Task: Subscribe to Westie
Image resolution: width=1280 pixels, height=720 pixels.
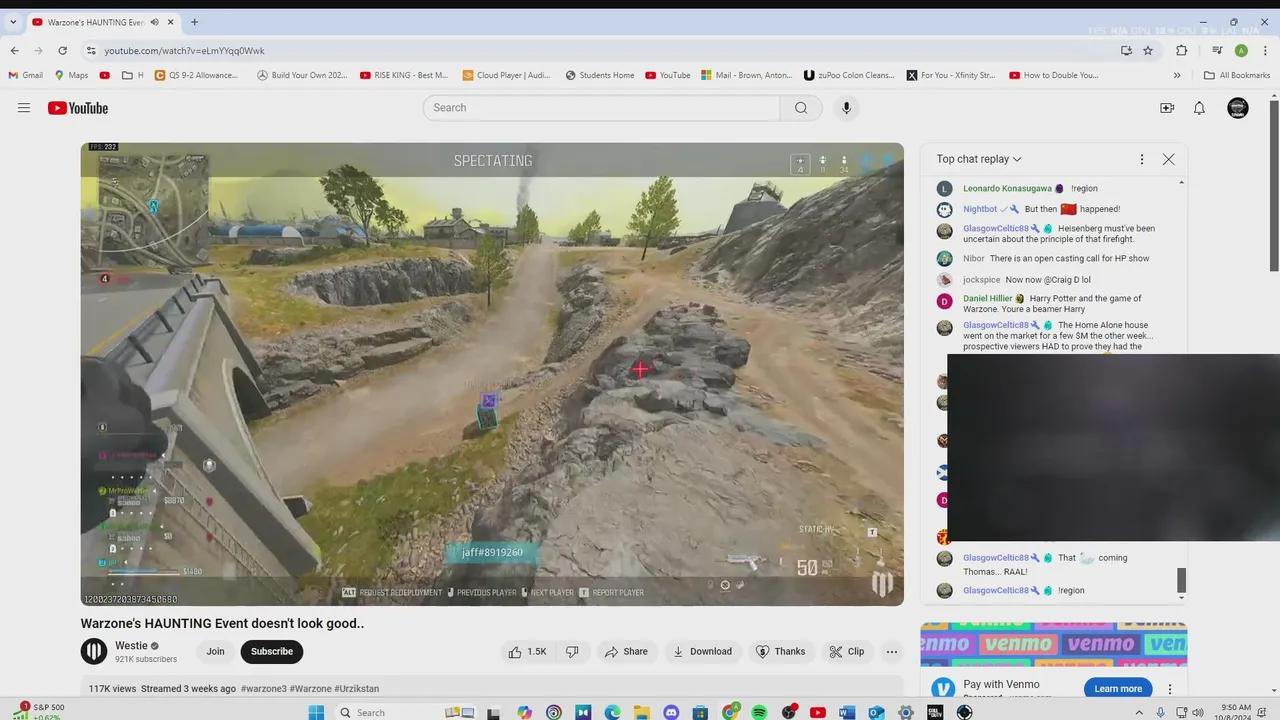Action: 272,651
